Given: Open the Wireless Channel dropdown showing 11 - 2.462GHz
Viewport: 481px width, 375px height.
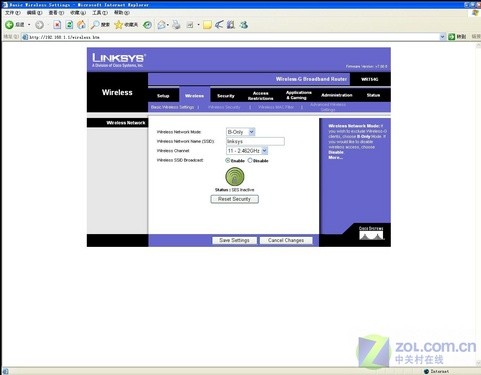Looking at the screenshot, I should [247, 151].
